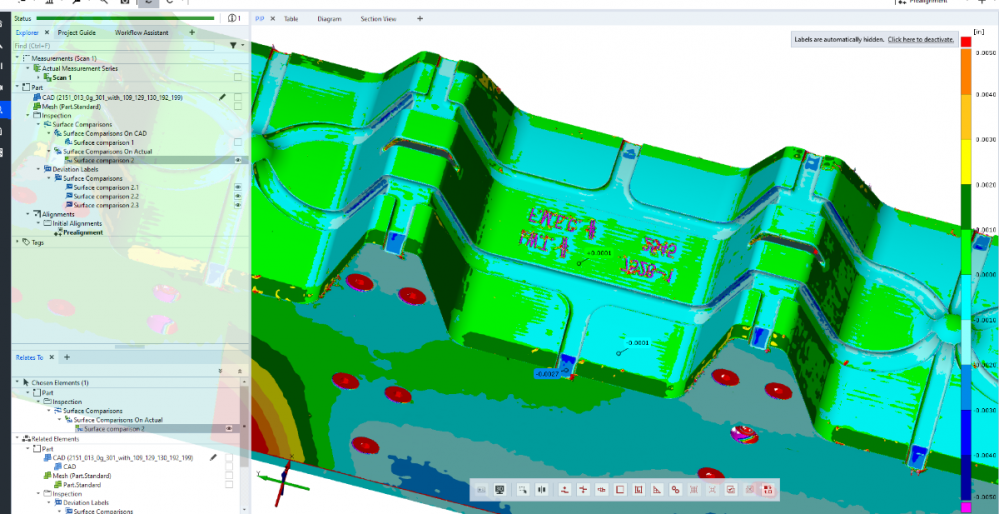This screenshot has height=514, width=999.
Task: Collapse the Alignments tree node
Action: [x=28, y=214]
